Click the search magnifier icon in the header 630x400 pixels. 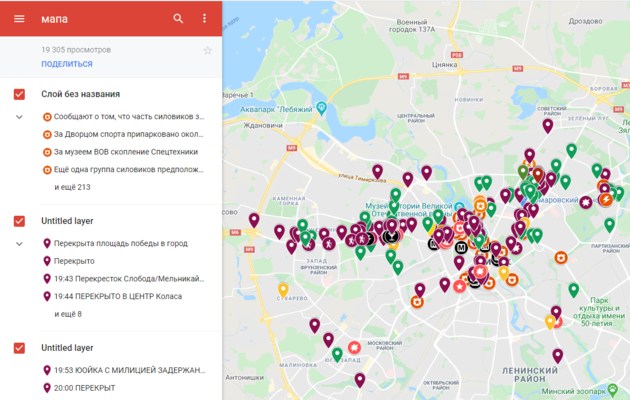(178, 19)
